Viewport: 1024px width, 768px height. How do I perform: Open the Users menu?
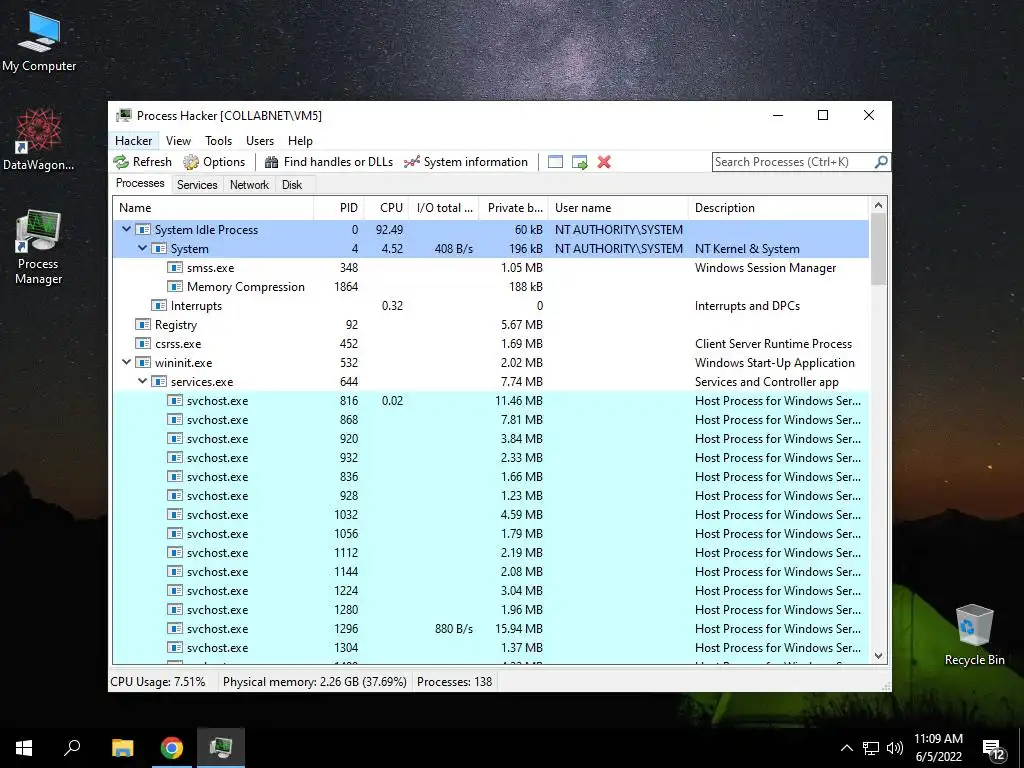pos(260,140)
